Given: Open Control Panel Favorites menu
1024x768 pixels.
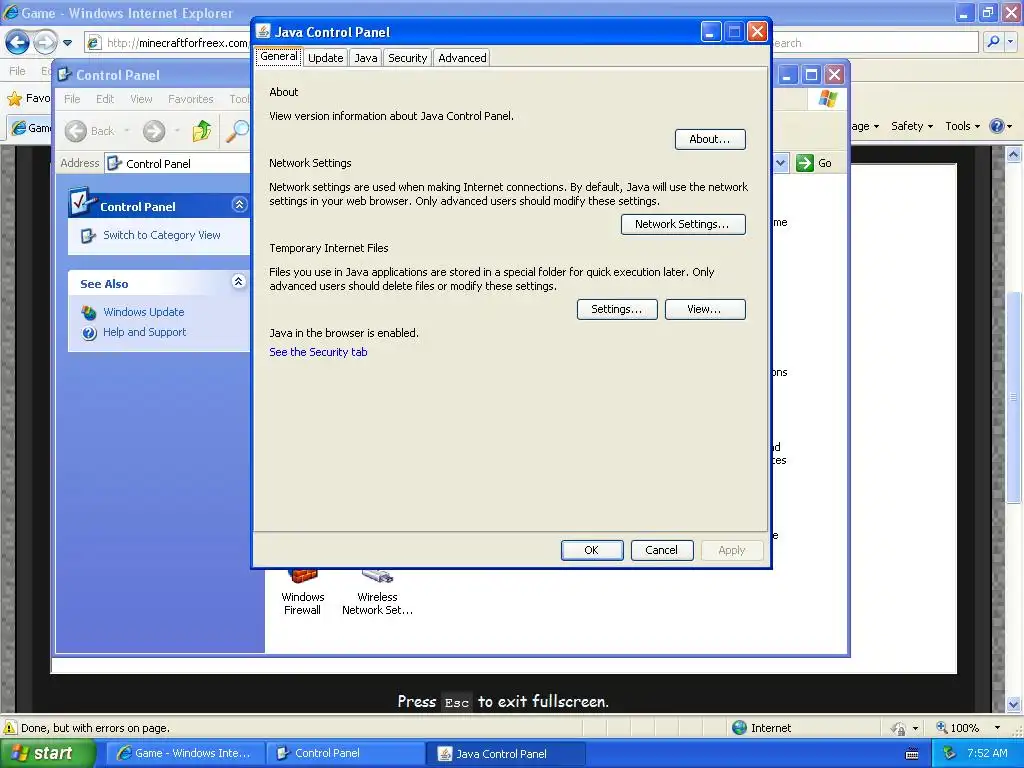Looking at the screenshot, I should (191, 99).
